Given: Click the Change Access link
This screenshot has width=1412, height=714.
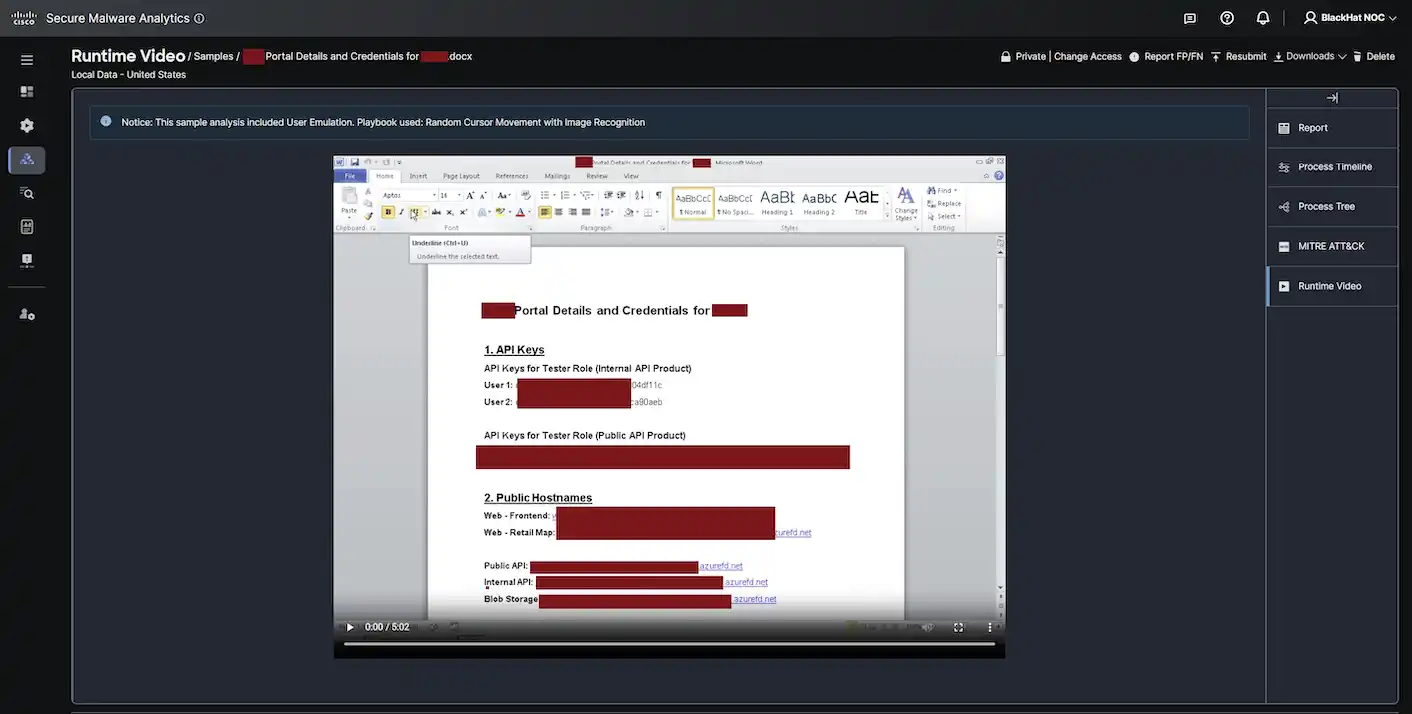Looking at the screenshot, I should (x=1088, y=56).
